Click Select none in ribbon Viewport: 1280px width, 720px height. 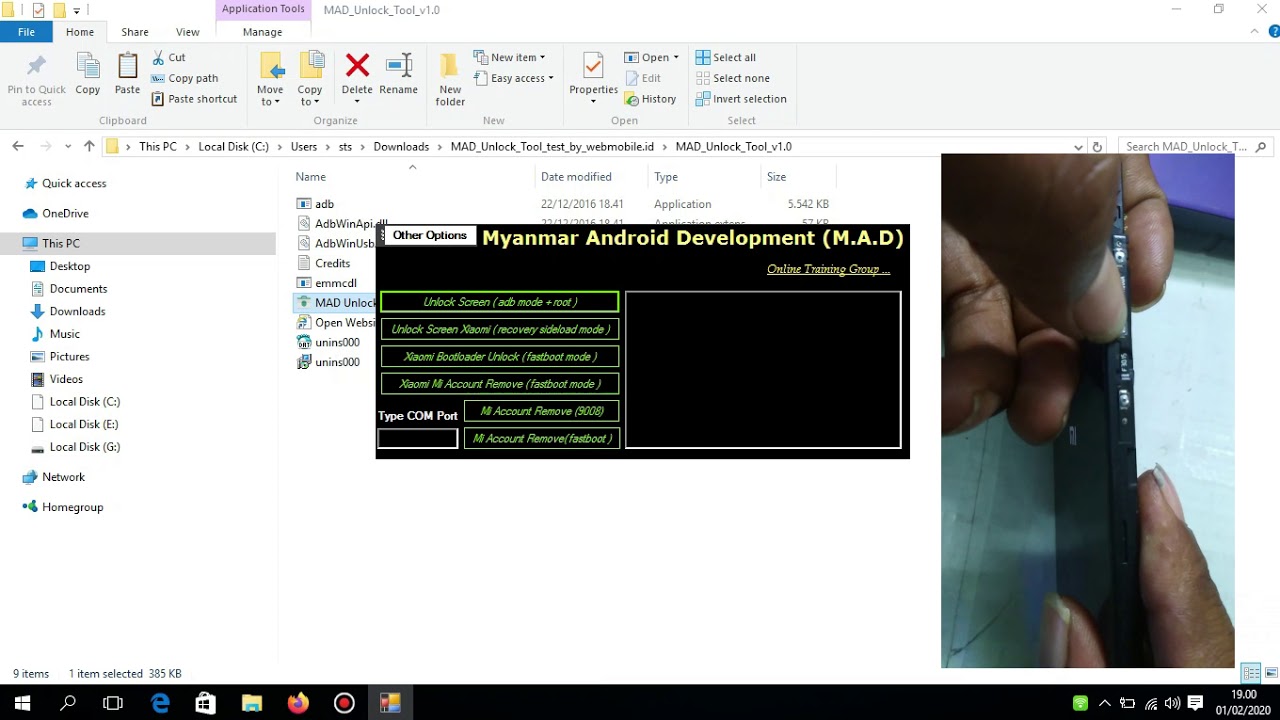[x=732, y=78]
